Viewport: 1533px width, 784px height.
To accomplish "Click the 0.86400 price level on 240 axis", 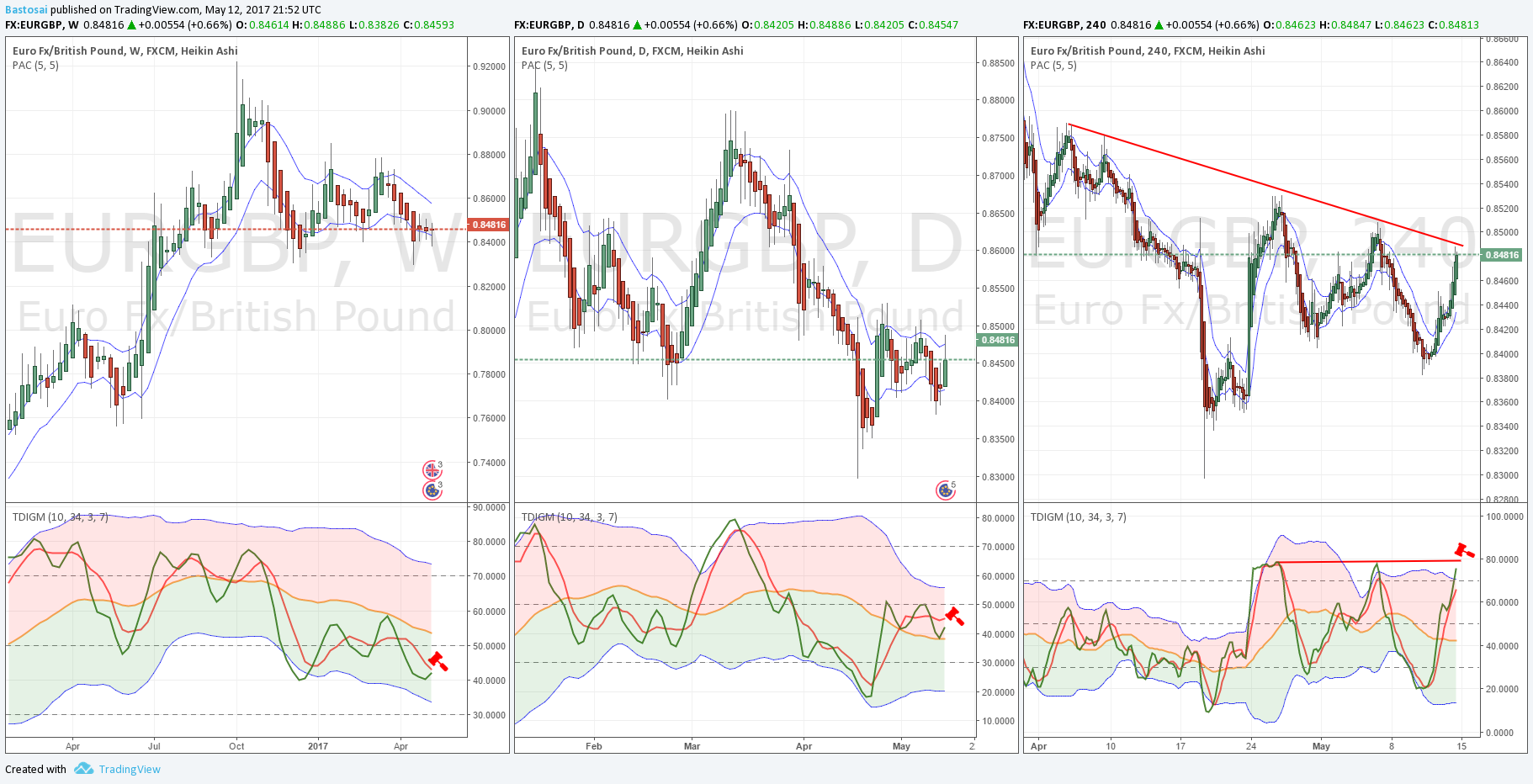I will [1502, 62].
